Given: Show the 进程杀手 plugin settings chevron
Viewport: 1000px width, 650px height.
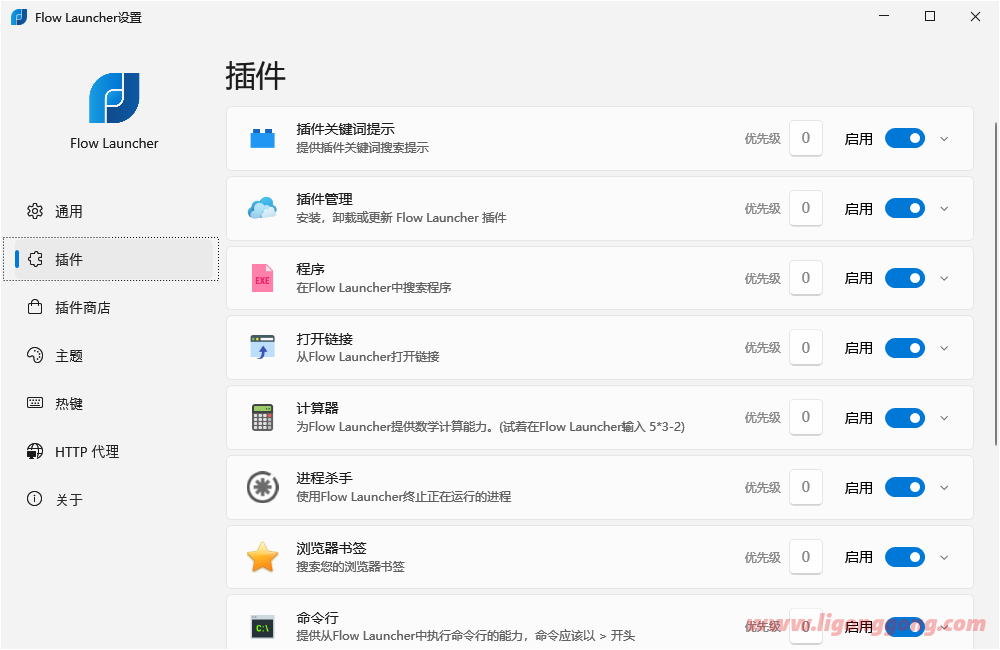Looking at the screenshot, I should [x=945, y=488].
